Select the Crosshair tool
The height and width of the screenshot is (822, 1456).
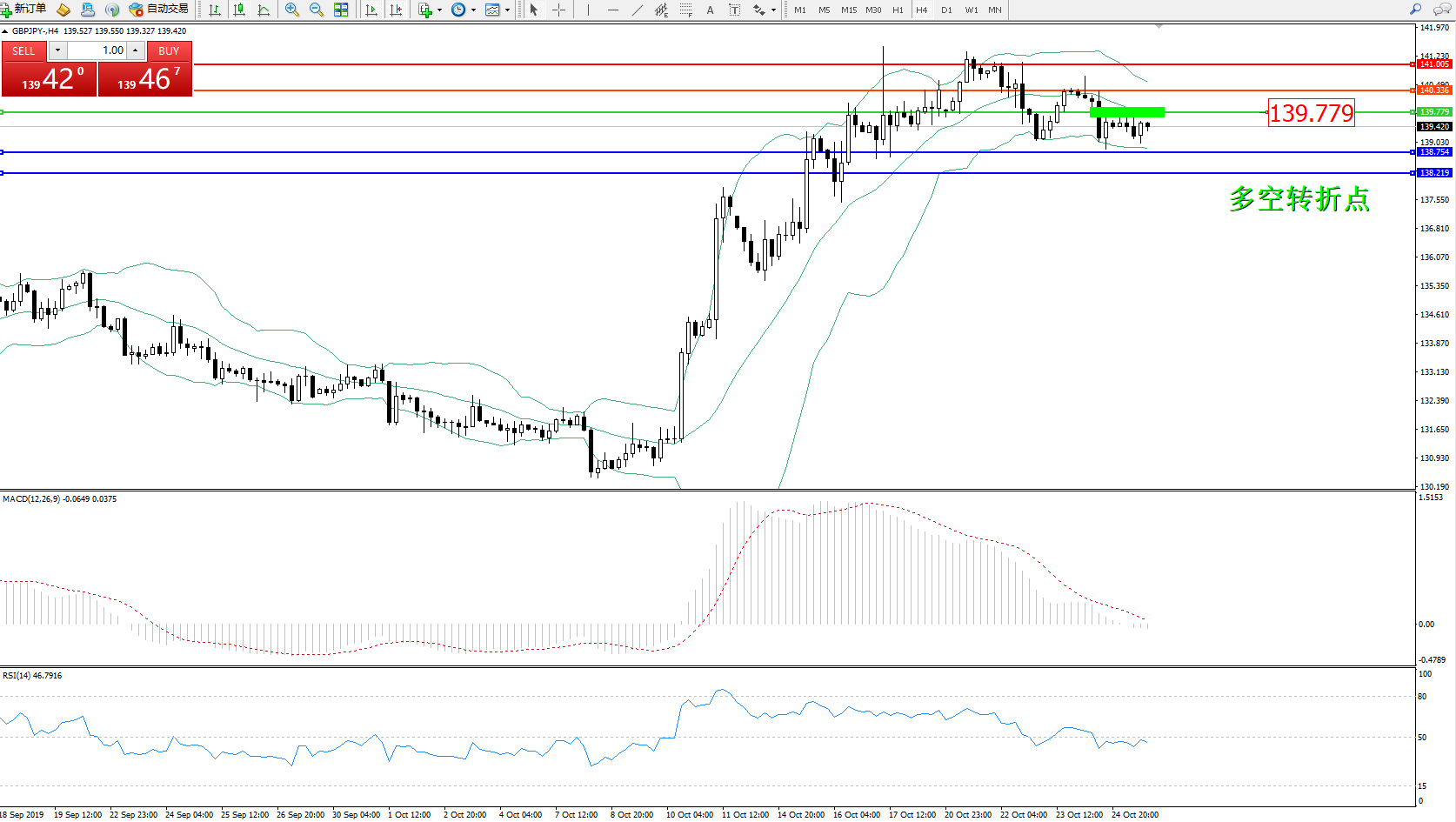[x=558, y=10]
